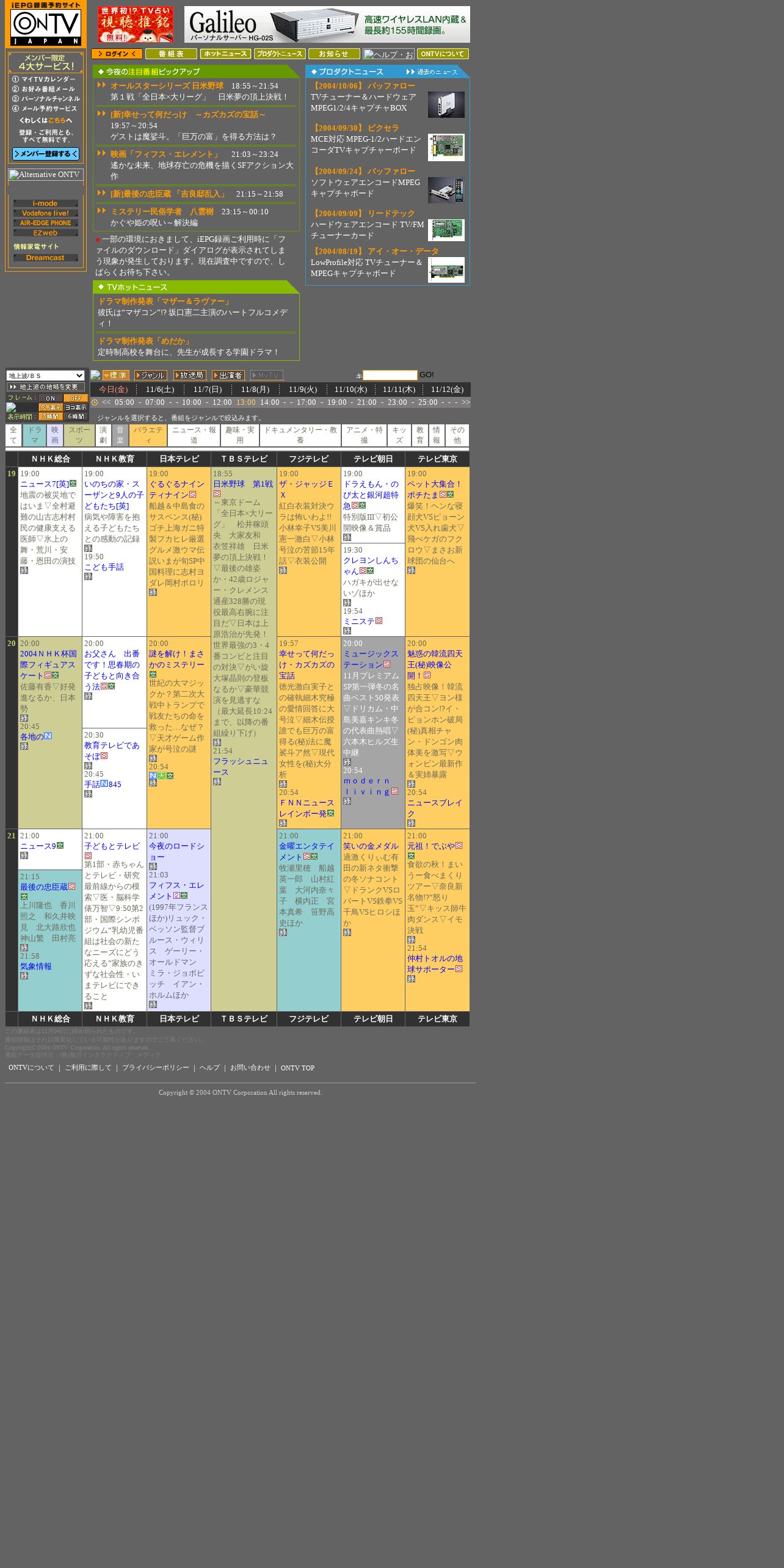784x1568 pixels.
Task: Click record icon under 笑いの金メダル
Action: [x=347, y=932]
